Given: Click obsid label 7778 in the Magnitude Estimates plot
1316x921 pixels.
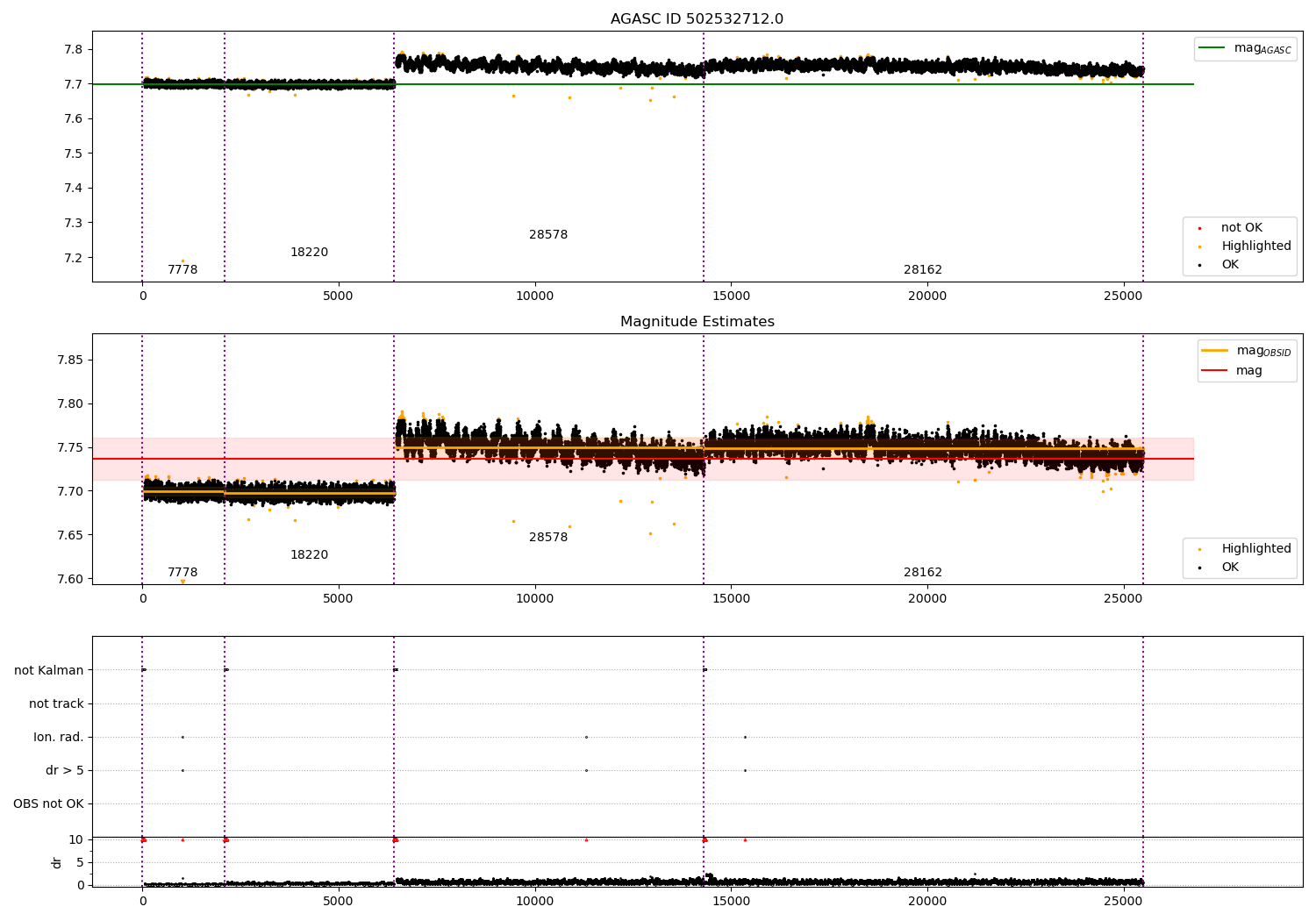Looking at the screenshot, I should [182, 573].
